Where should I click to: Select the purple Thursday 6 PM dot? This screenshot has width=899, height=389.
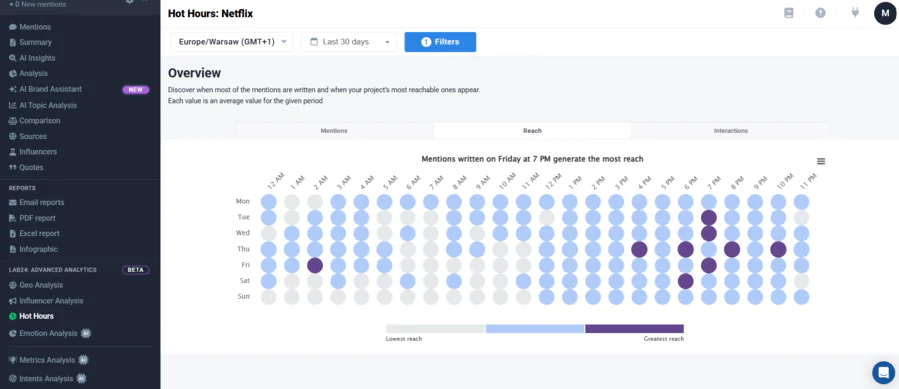(x=686, y=250)
